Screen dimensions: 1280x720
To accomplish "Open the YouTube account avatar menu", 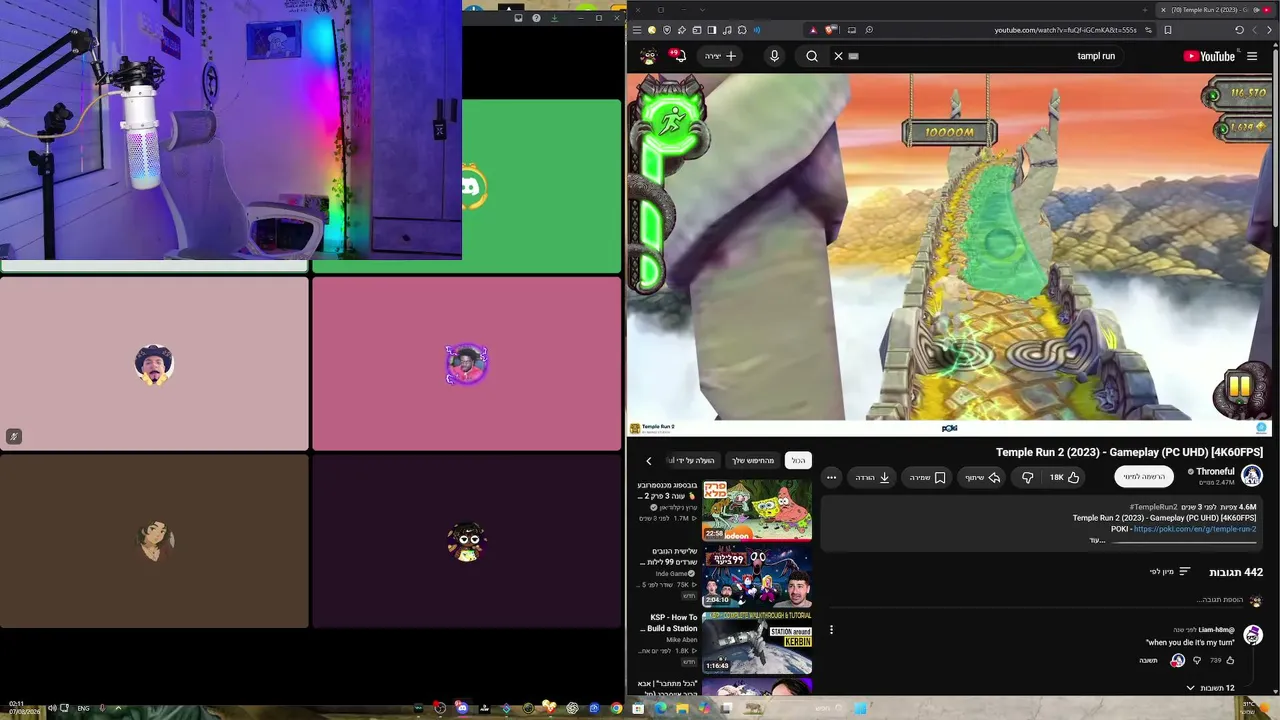I will (x=649, y=56).
